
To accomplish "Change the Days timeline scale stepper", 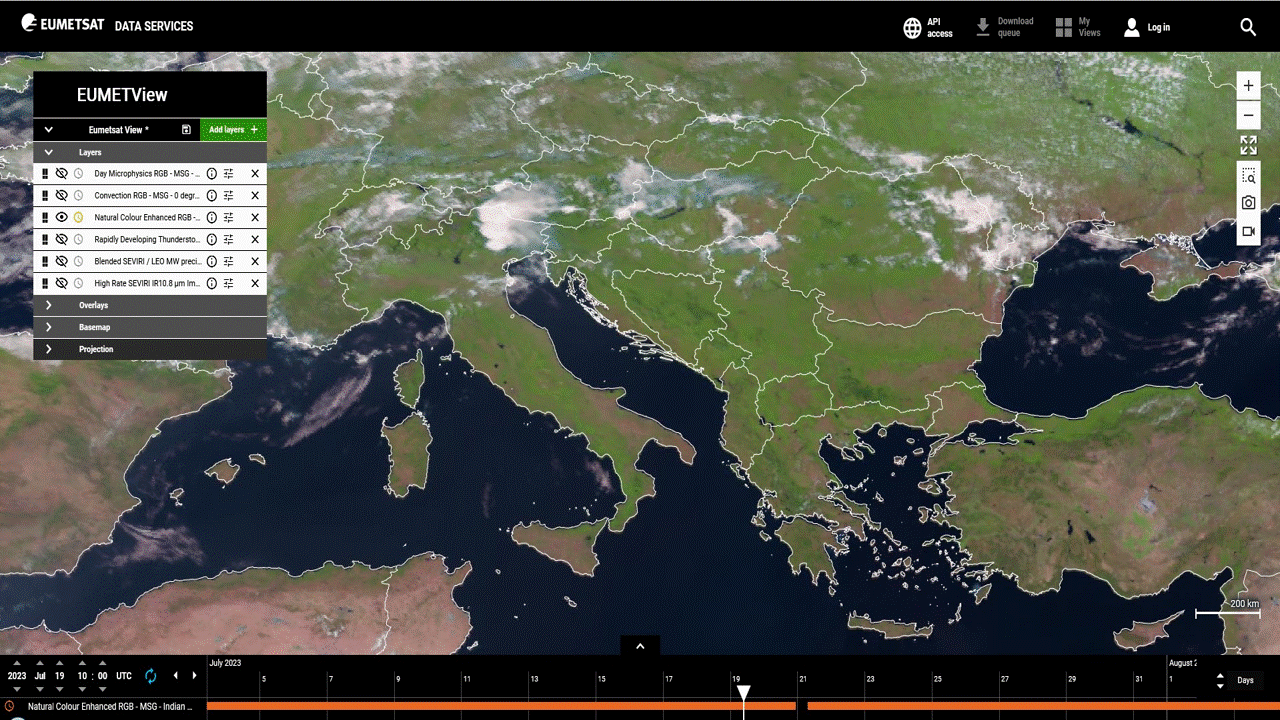I will coord(1220,680).
